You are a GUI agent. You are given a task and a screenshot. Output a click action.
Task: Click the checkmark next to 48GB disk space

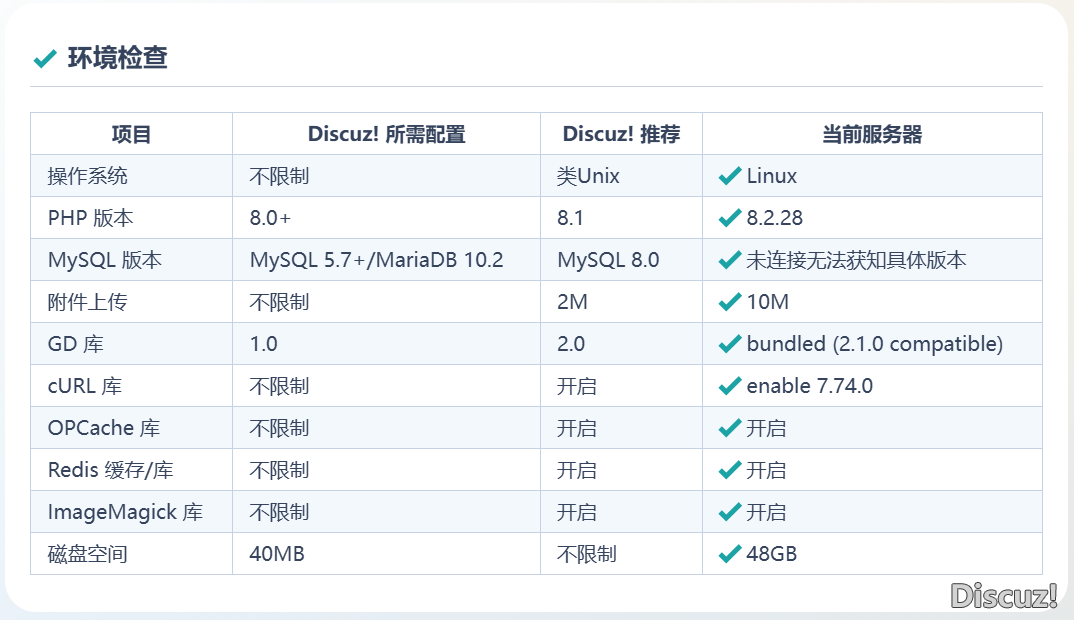pyautogui.click(x=730, y=555)
